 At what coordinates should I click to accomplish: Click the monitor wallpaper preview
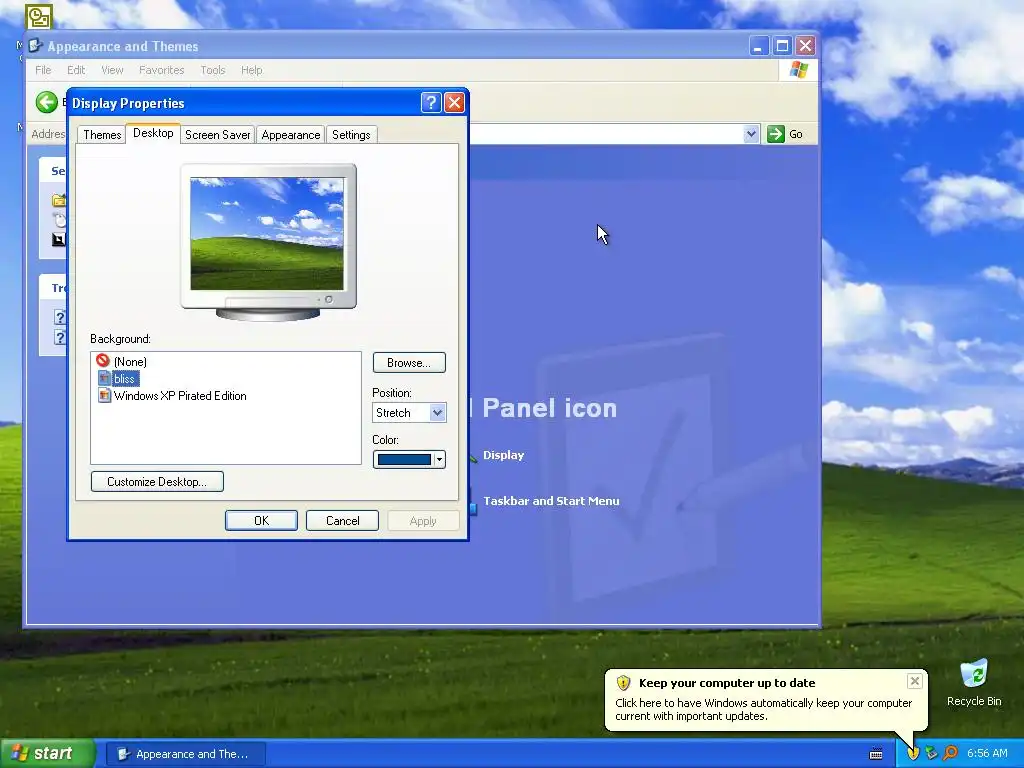click(267, 233)
